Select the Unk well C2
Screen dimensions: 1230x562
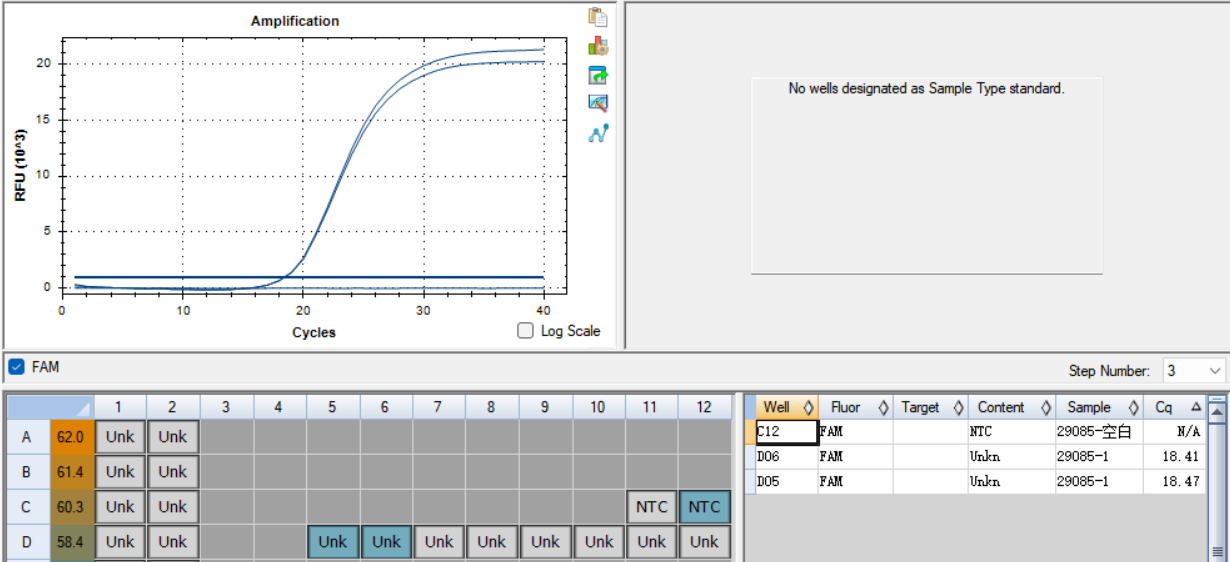pos(172,507)
